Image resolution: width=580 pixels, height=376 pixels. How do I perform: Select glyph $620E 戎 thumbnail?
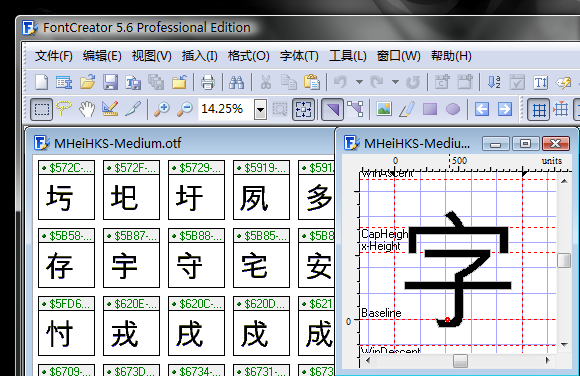point(131,326)
